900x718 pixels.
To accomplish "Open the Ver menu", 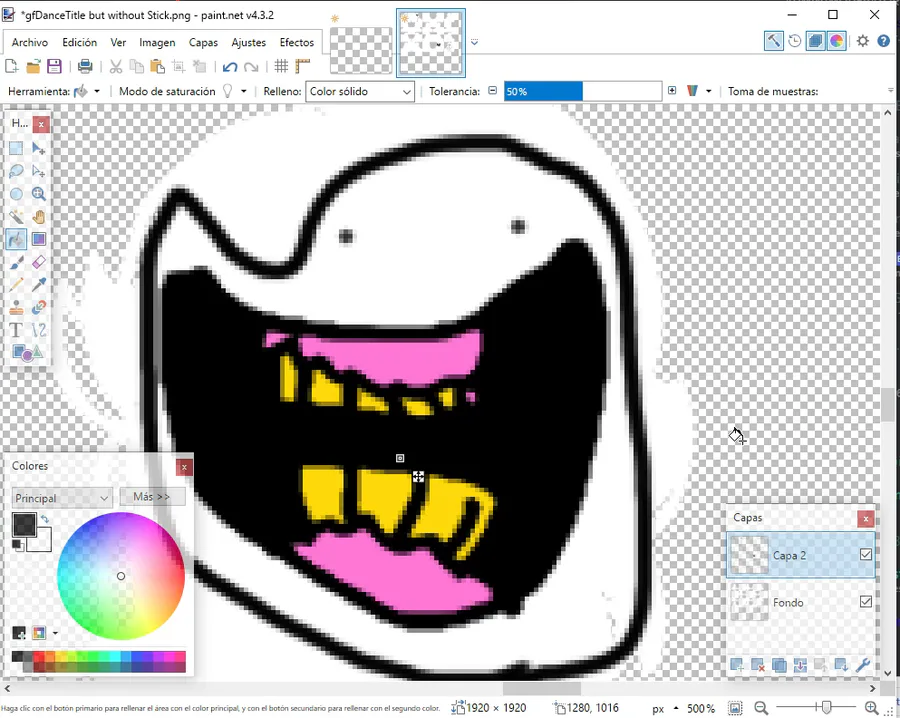I will [x=118, y=42].
